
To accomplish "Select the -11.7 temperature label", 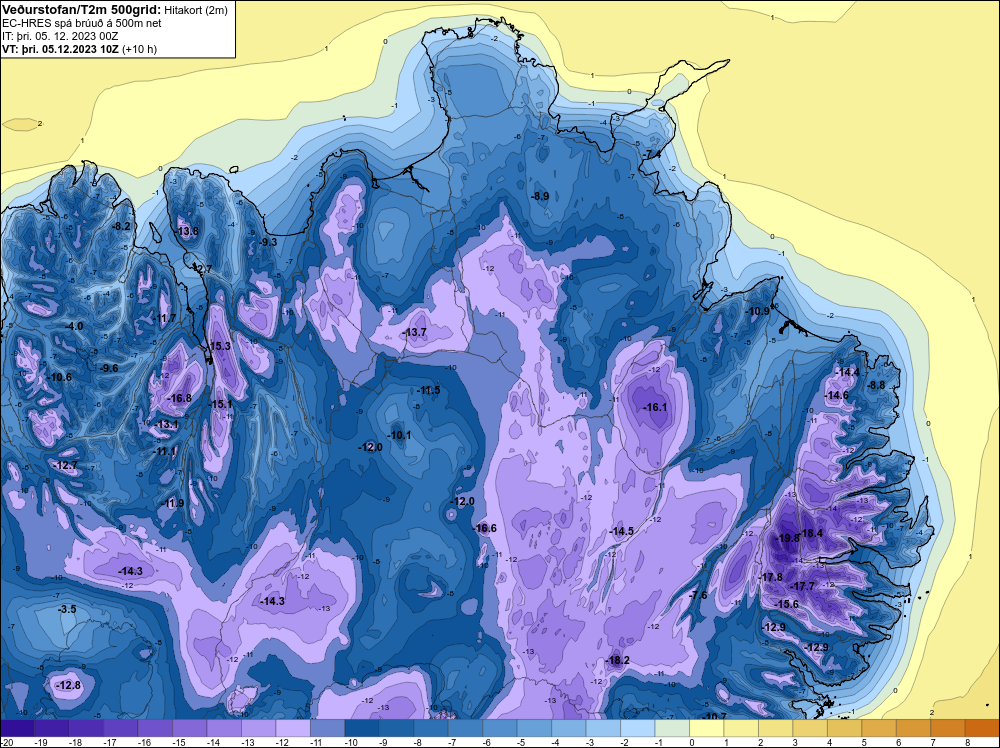I will (x=165, y=318).
